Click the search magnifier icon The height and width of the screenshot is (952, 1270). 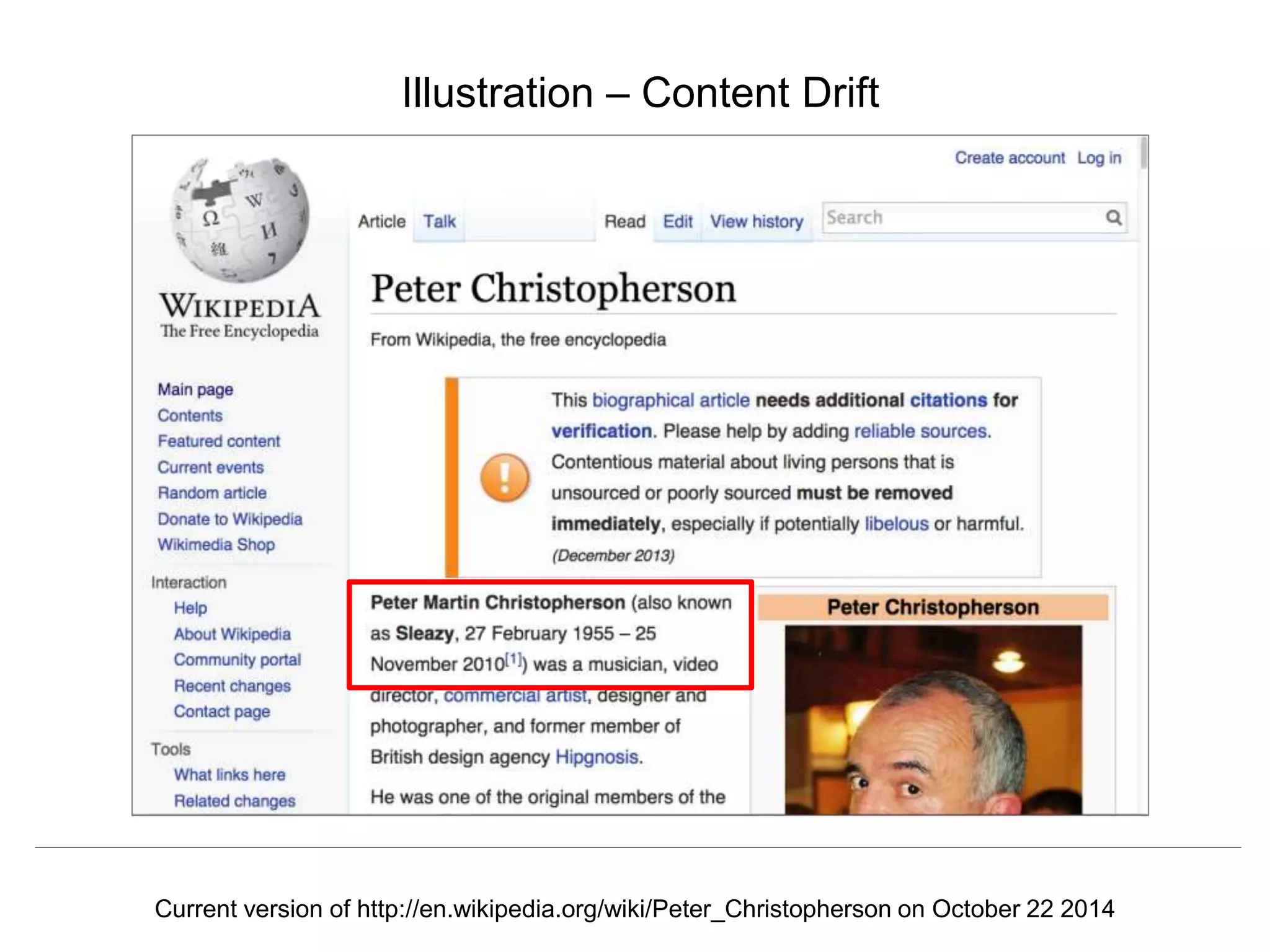(1114, 218)
